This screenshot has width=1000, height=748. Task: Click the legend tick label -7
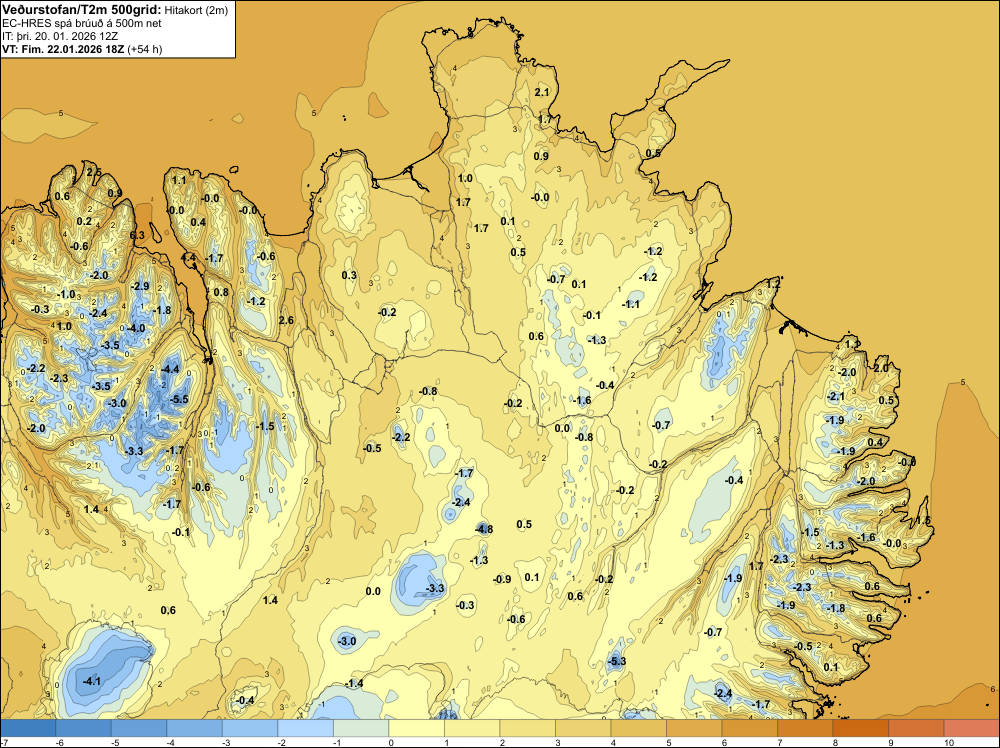point(4,743)
